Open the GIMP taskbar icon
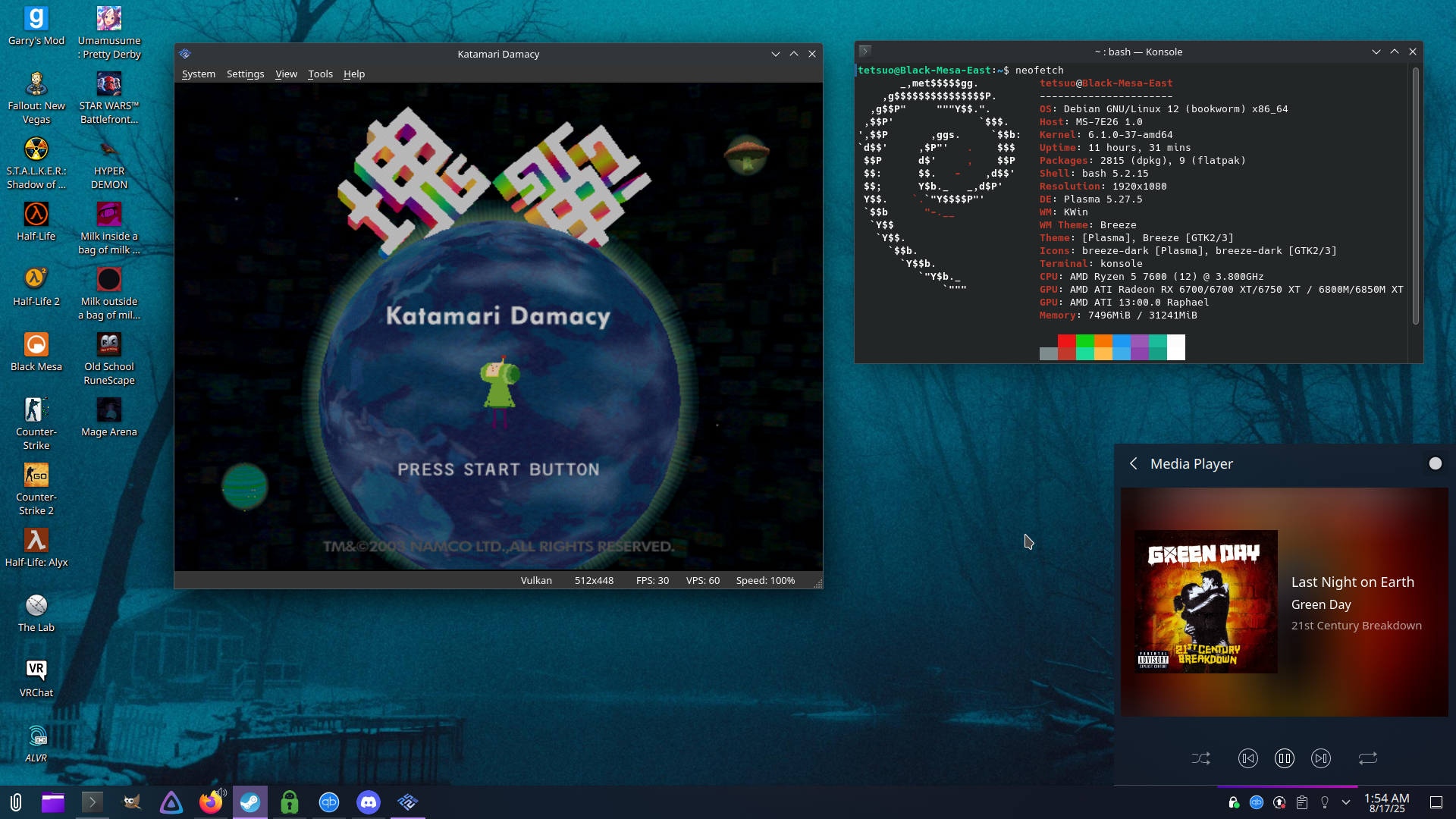1456x819 pixels. click(132, 802)
